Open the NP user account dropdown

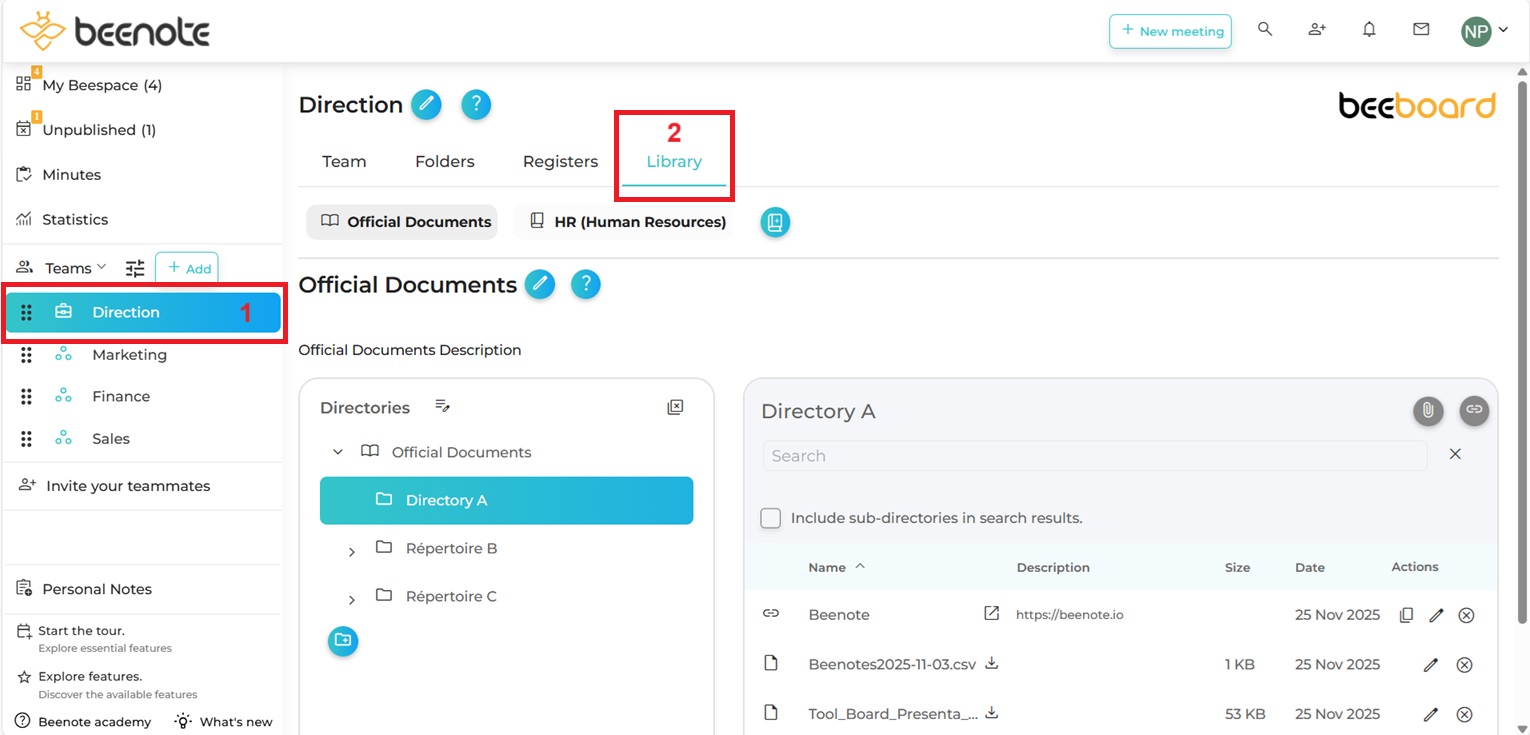click(1484, 31)
